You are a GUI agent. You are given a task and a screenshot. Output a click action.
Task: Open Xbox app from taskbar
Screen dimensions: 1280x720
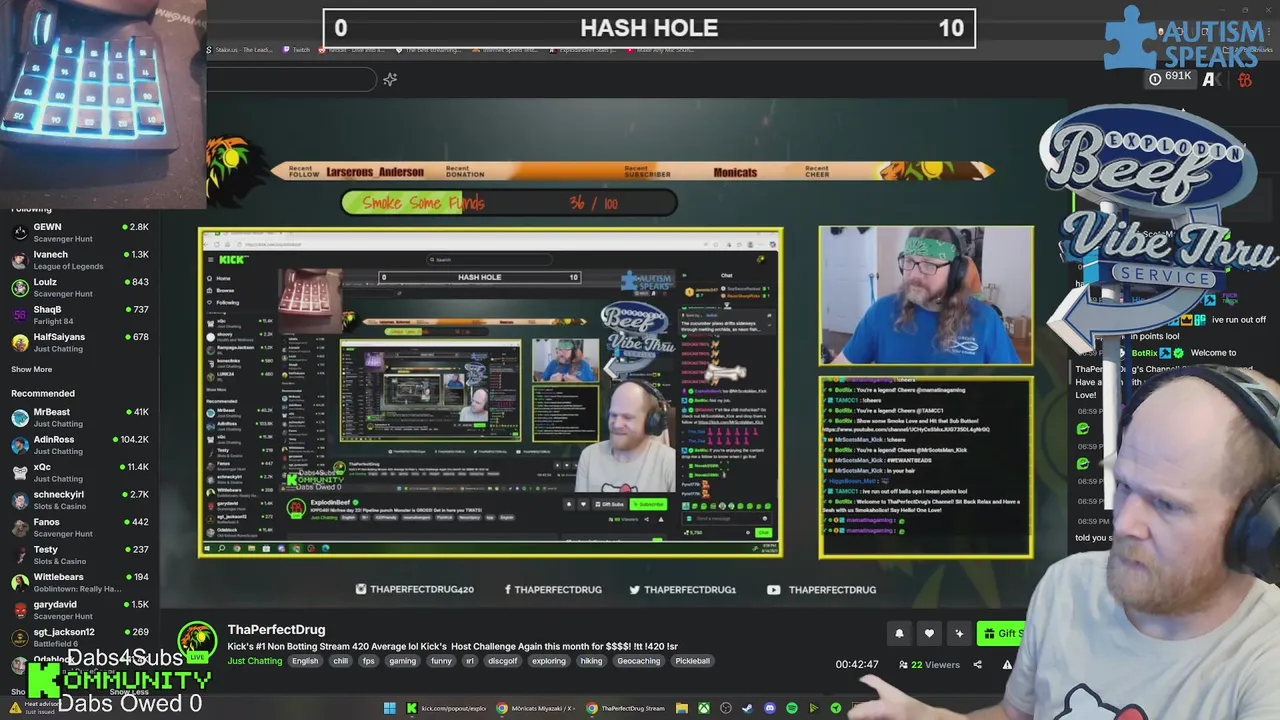[704, 708]
